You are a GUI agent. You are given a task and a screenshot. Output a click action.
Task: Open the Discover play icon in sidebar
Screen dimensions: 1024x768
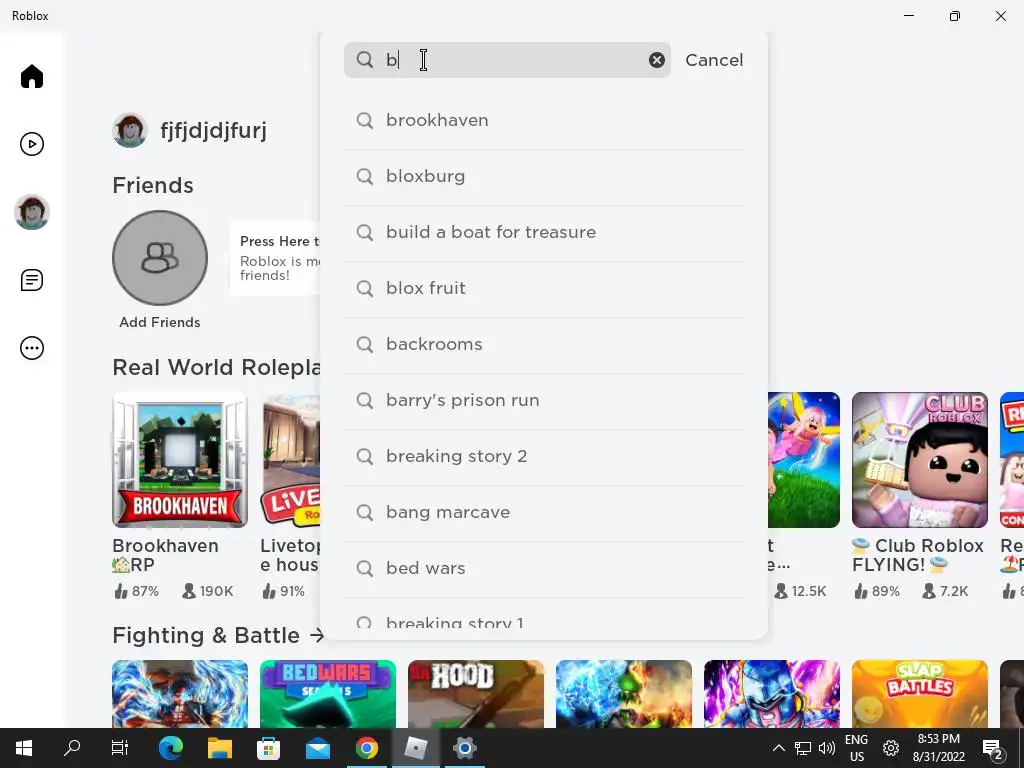coord(31,144)
